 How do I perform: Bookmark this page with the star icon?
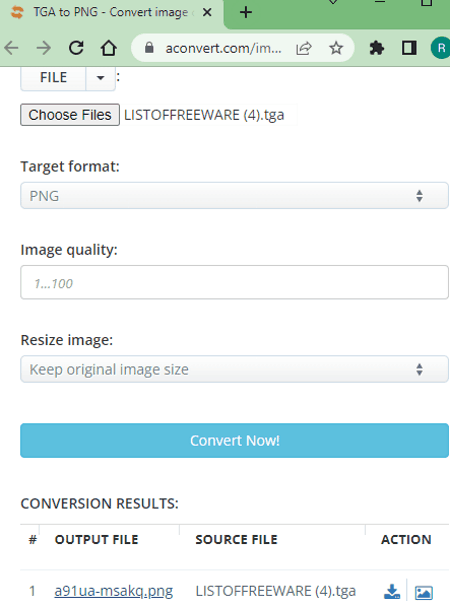[x=336, y=48]
